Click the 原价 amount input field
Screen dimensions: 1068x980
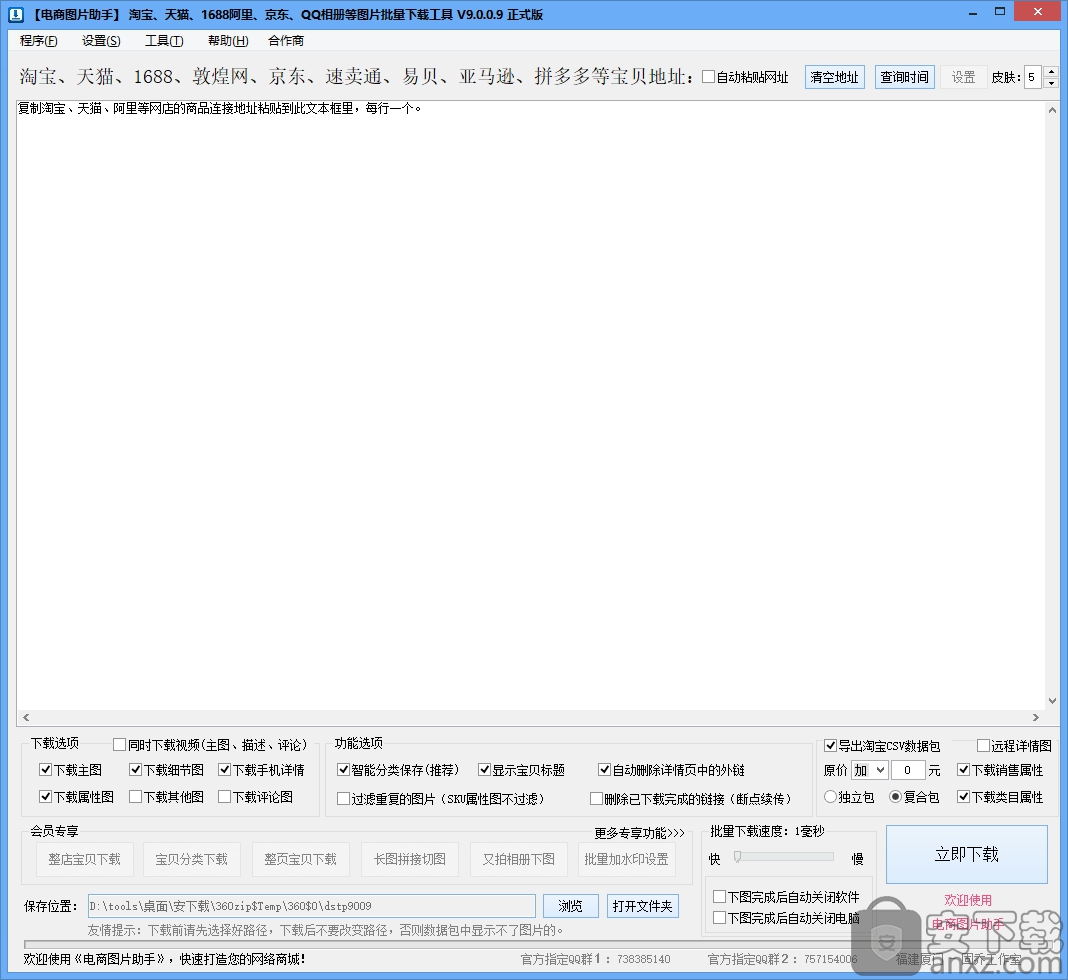907,770
